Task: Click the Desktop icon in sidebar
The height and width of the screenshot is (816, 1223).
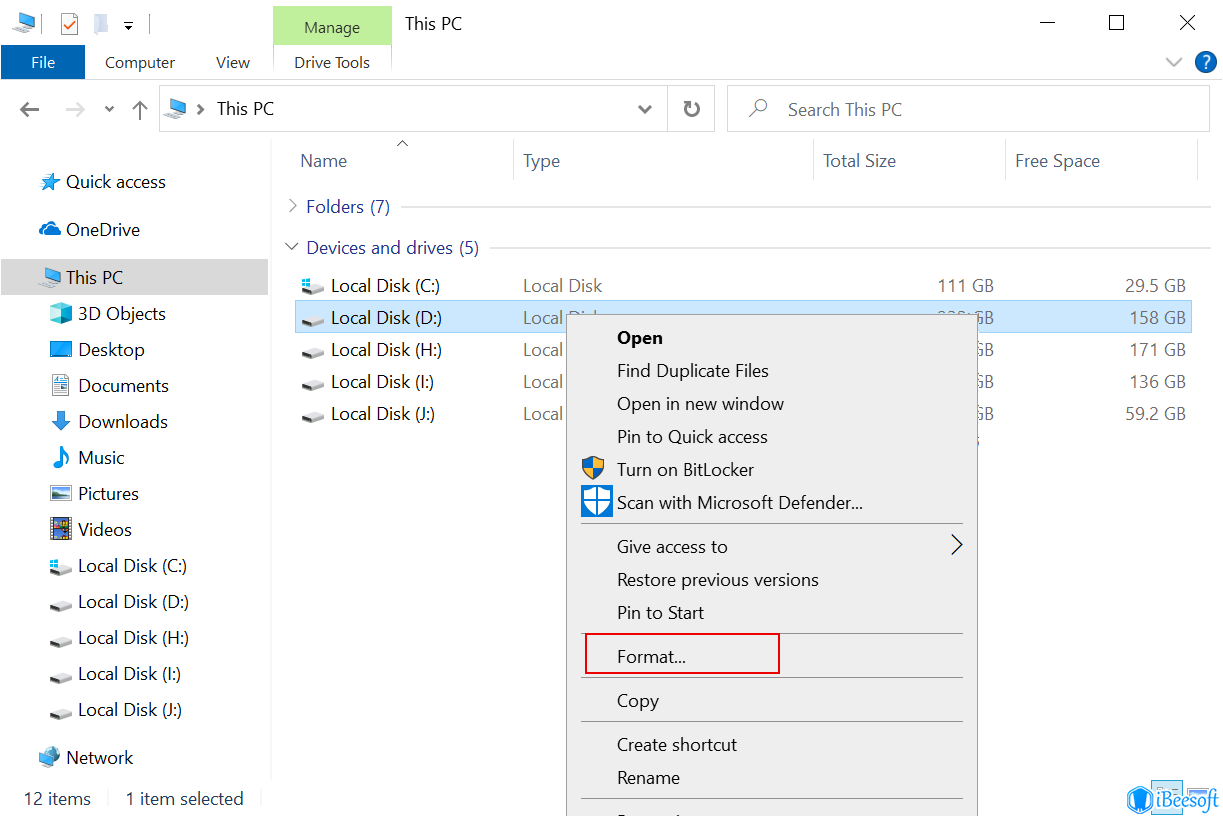Action: [61, 349]
